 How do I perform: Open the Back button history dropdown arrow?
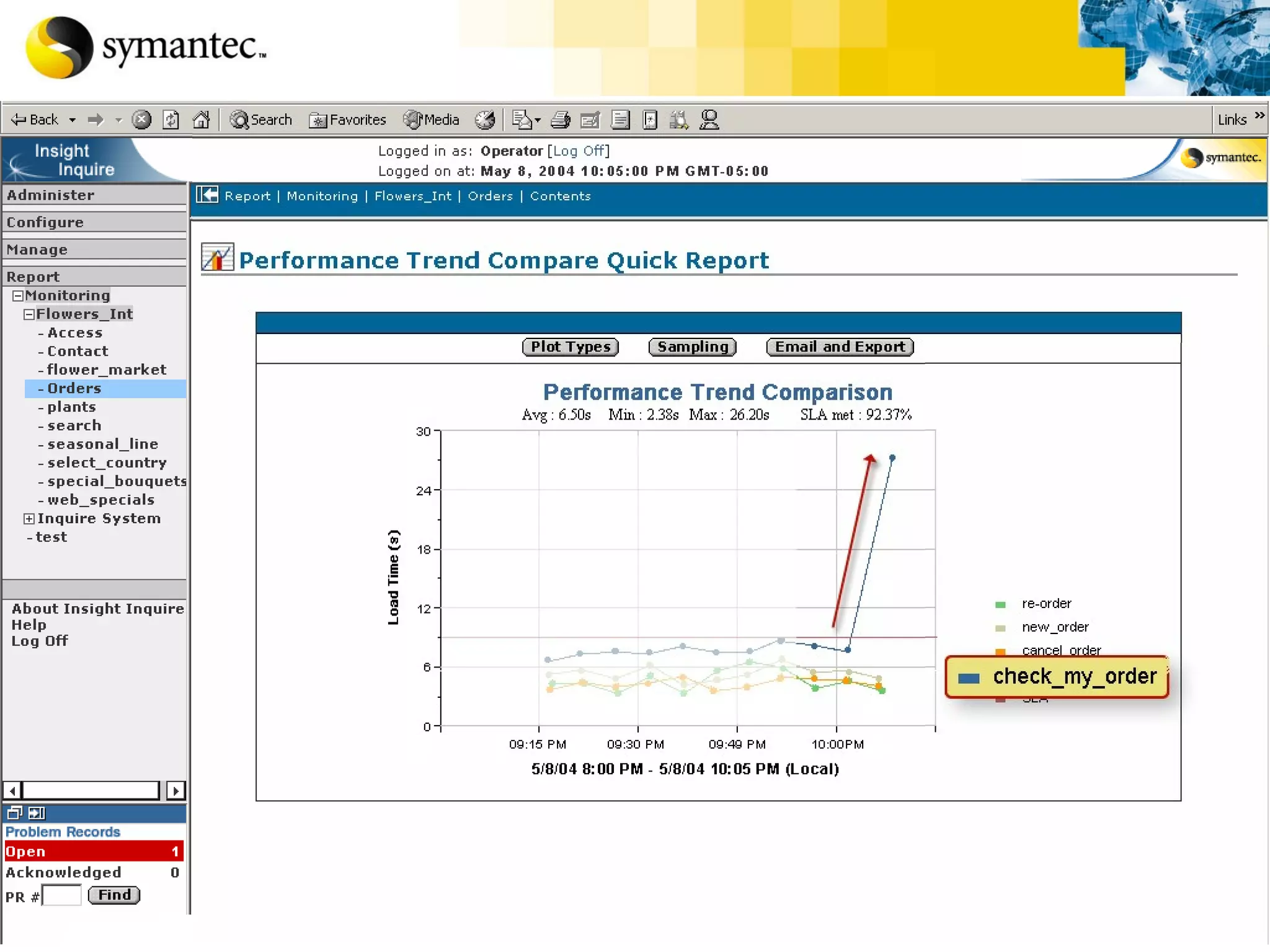(73, 120)
